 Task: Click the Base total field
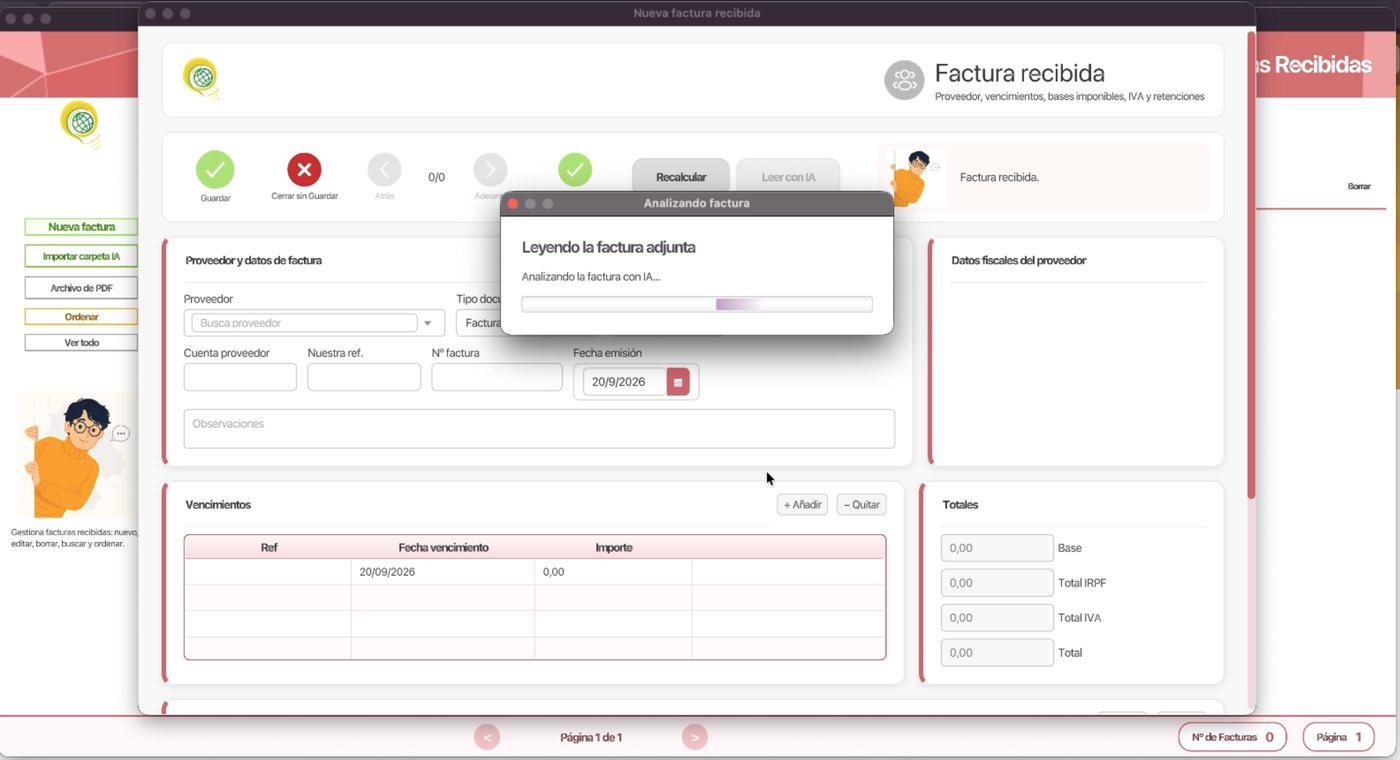997,548
